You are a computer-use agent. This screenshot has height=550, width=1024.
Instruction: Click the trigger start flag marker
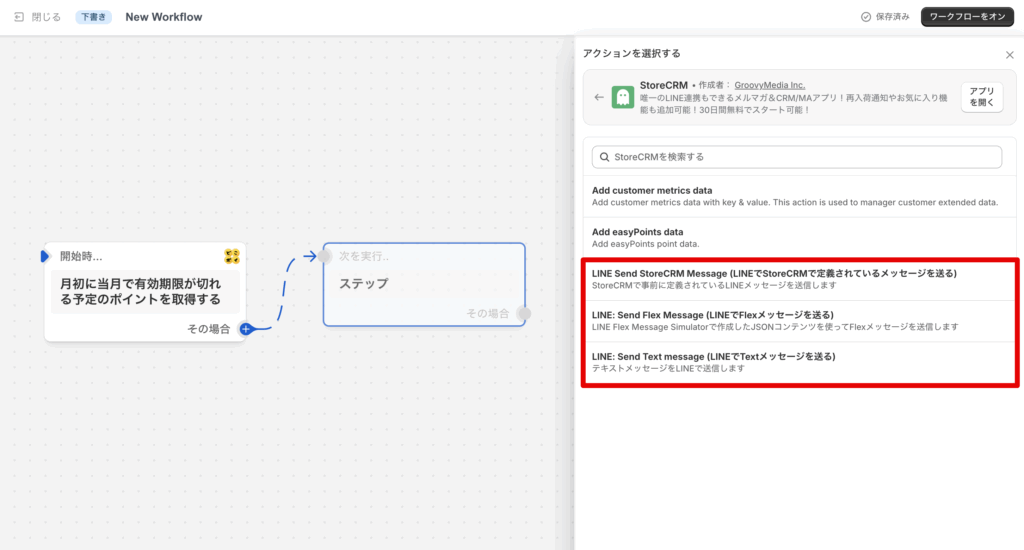click(x=45, y=256)
